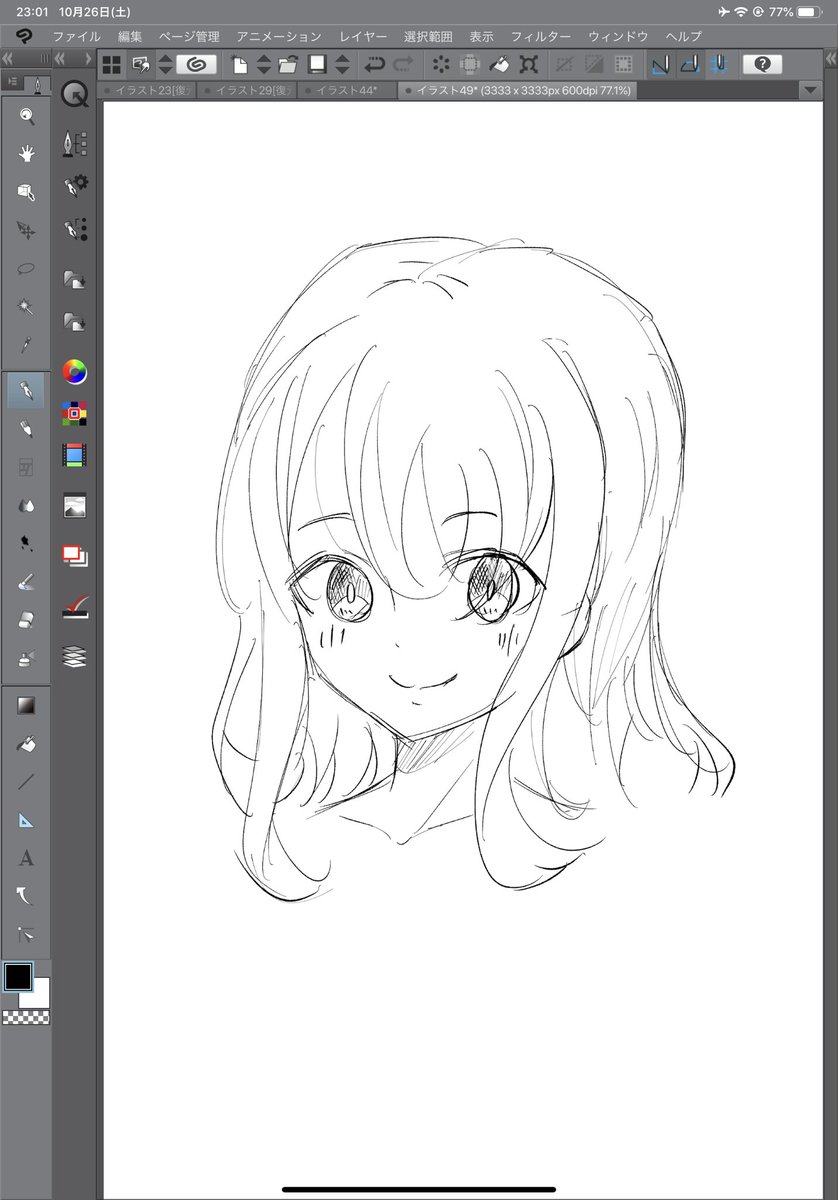Expand the tool palette arrows at far left
The image size is (838, 1200).
click(6, 61)
